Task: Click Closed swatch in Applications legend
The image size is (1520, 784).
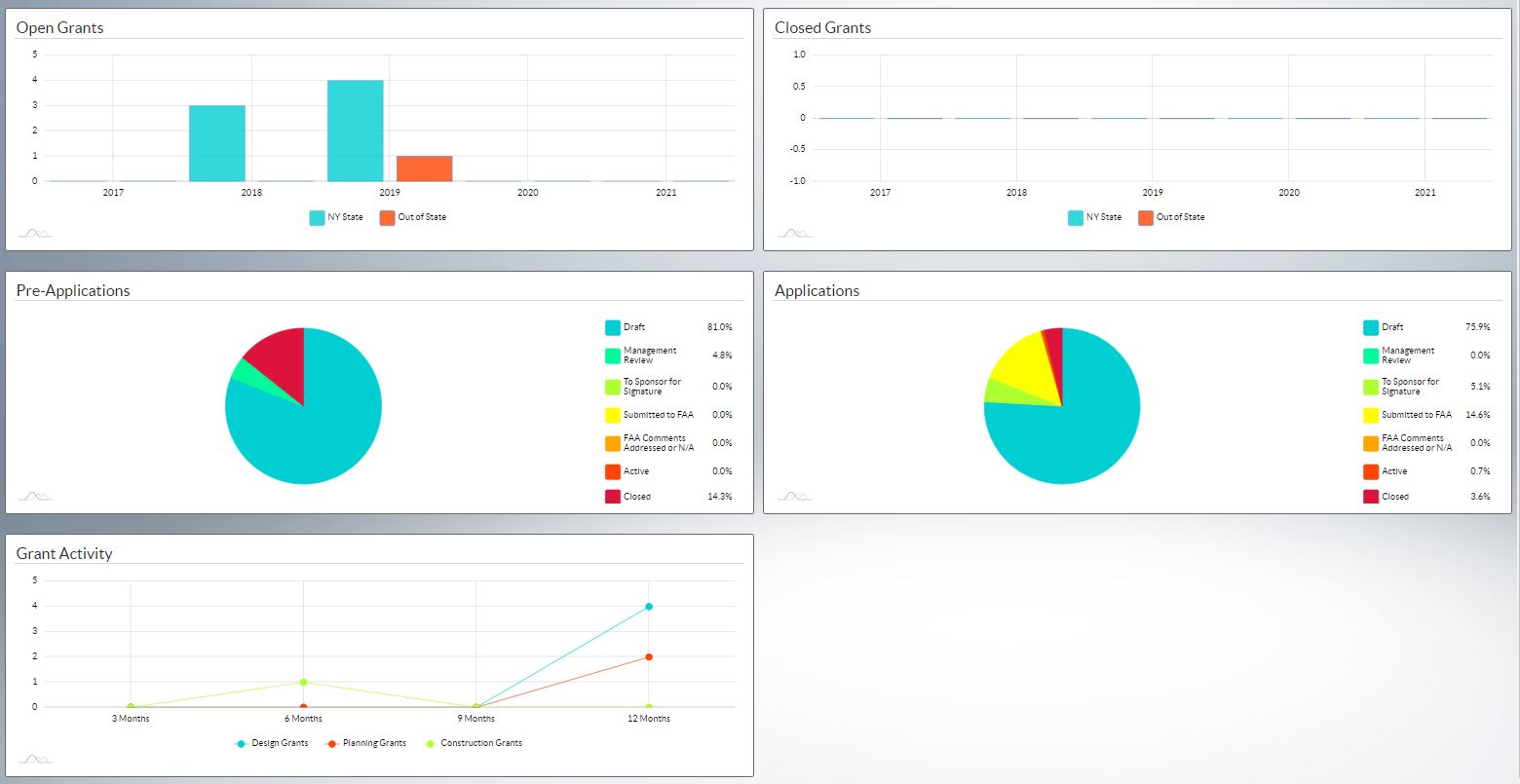Action: pyautogui.click(x=1371, y=497)
